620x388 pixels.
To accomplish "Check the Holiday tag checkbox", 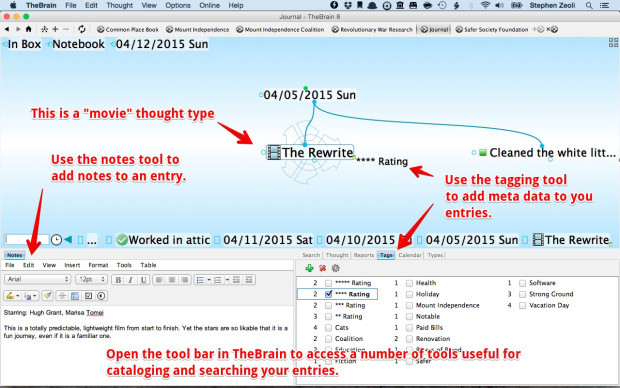I will (x=409, y=294).
